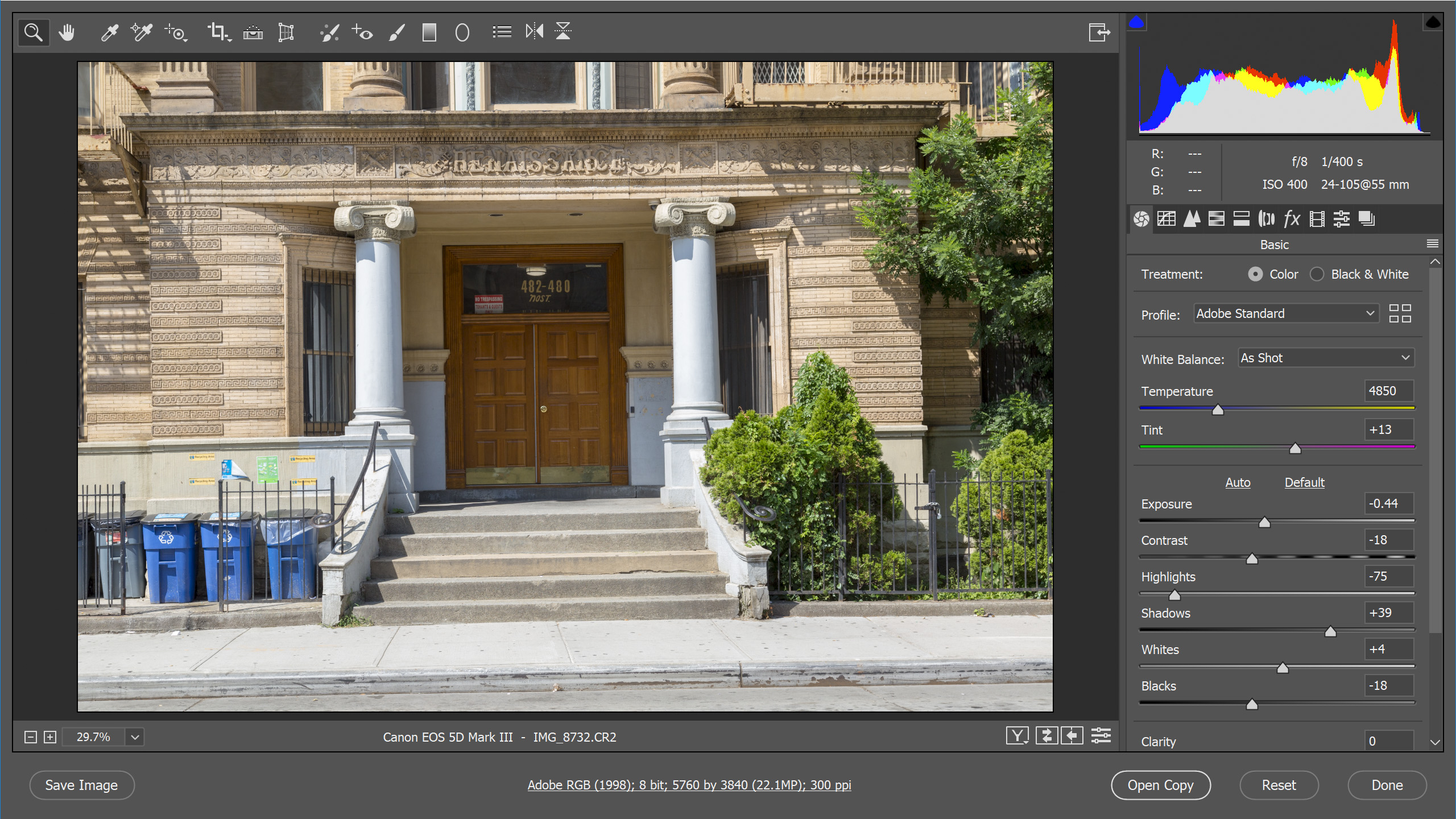Switch to the Split Toning tab
1456x819 pixels.
click(1242, 219)
